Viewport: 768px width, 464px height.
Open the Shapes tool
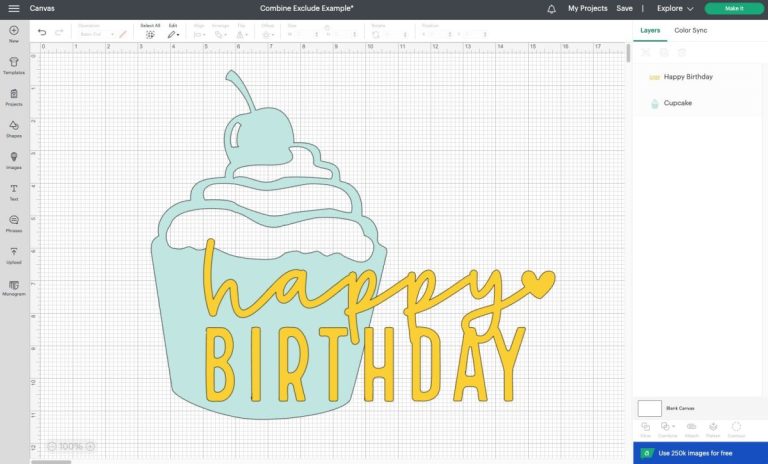coord(14,128)
